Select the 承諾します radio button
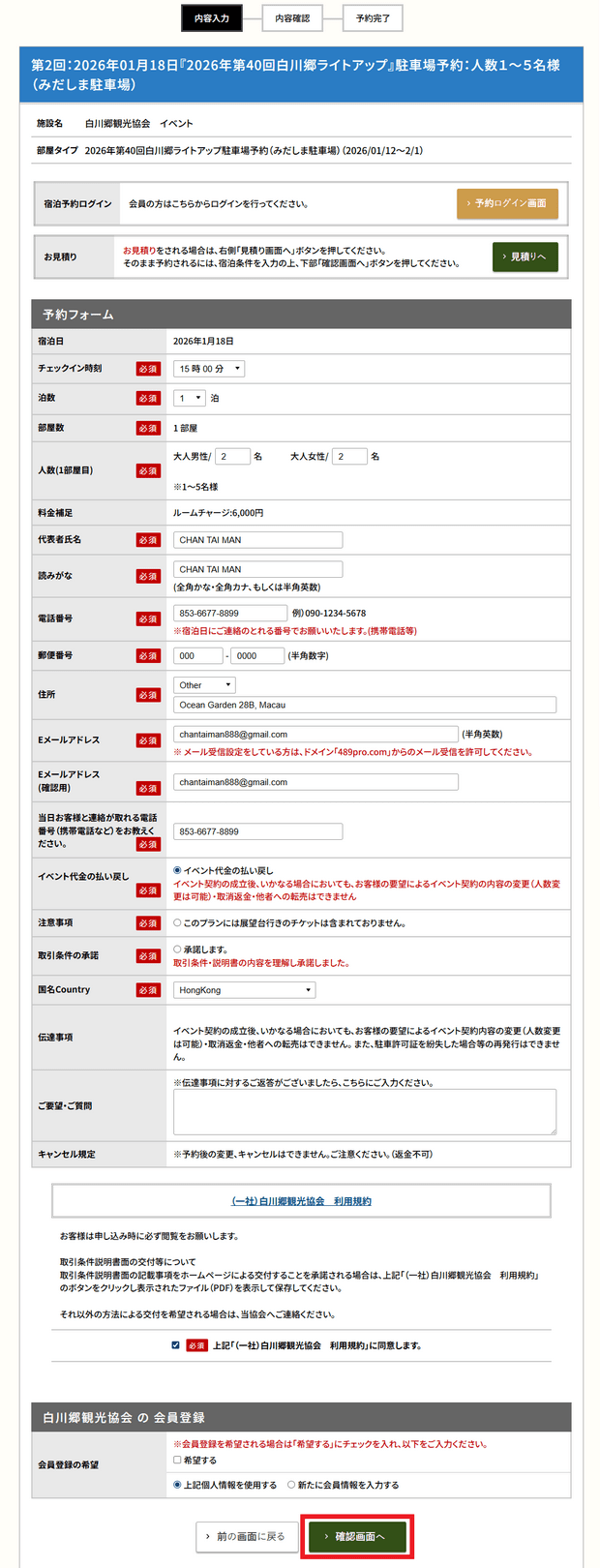This screenshot has width=600, height=1568. (177, 950)
